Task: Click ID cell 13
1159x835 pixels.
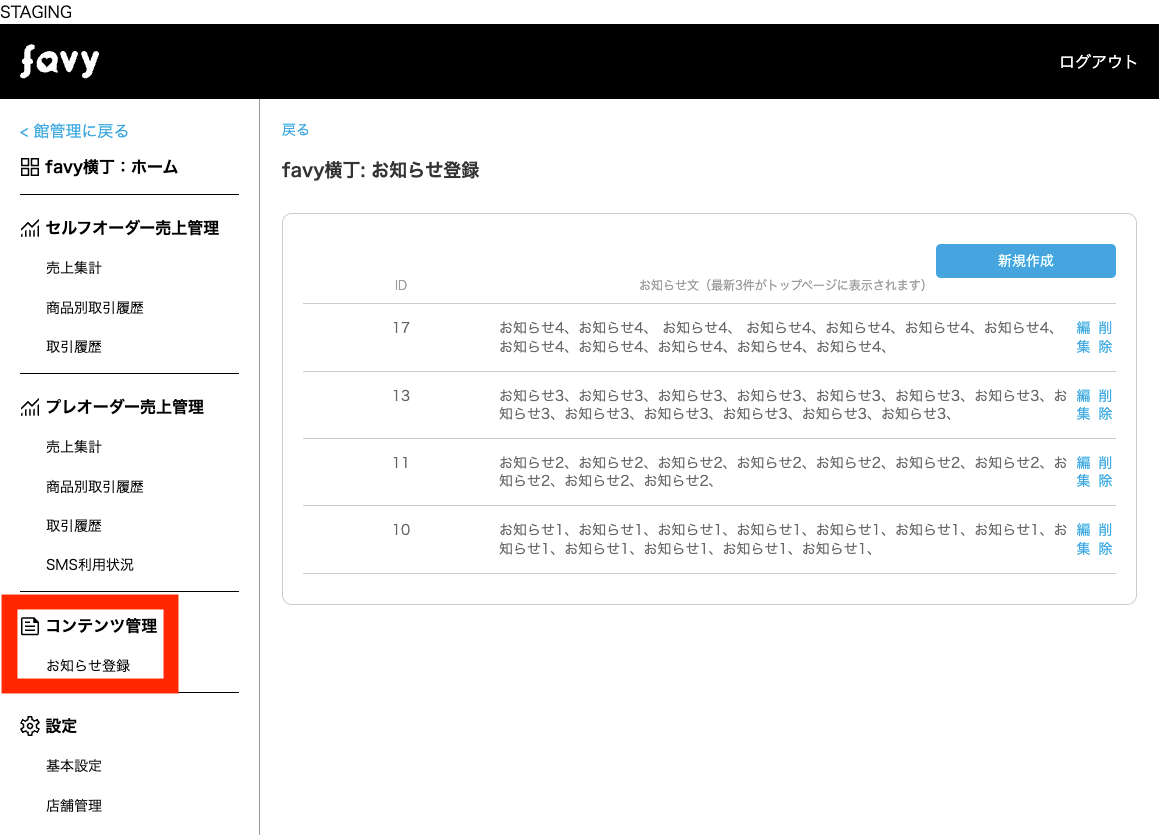Action: click(x=401, y=395)
